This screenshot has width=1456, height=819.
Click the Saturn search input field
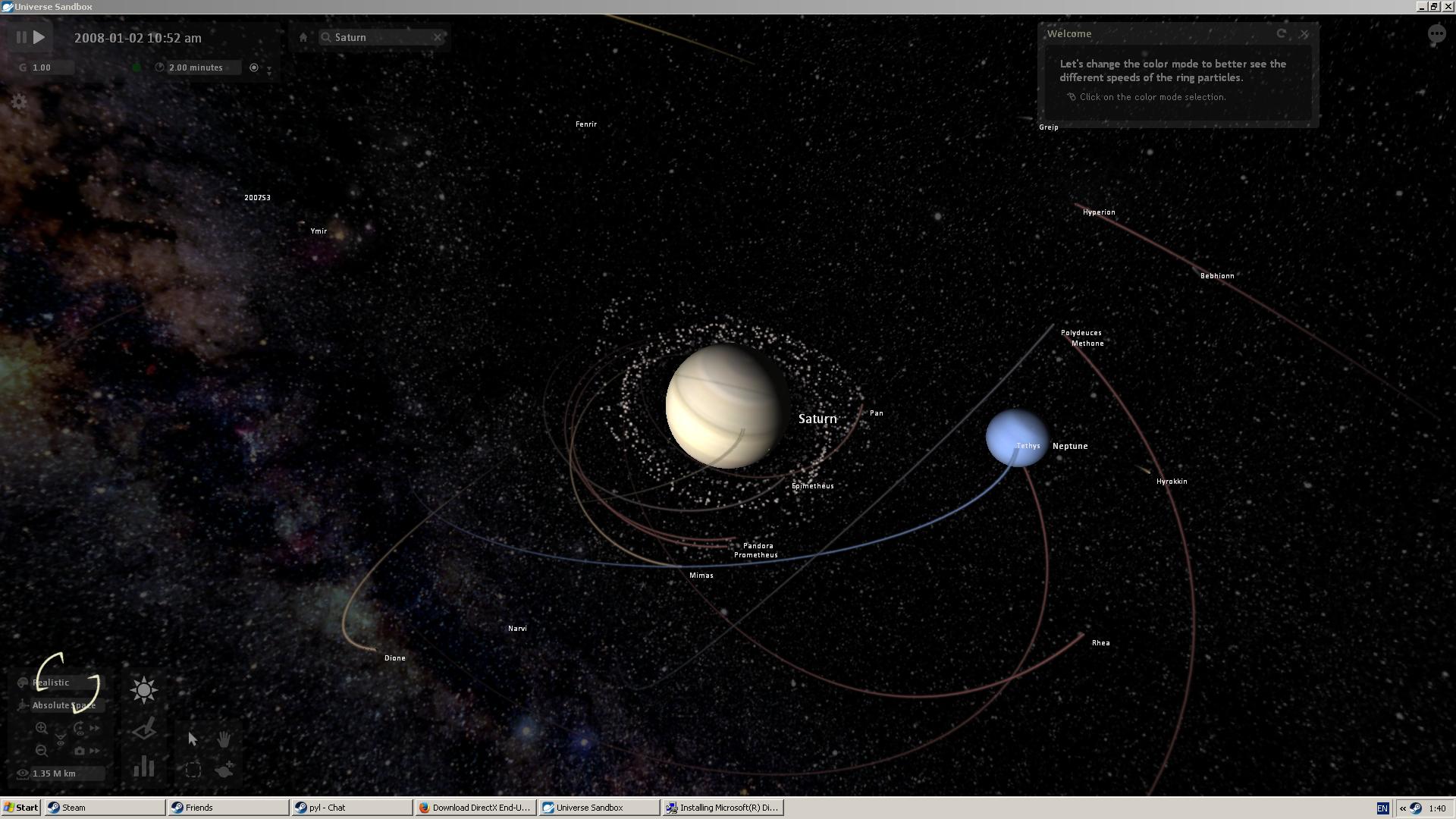(x=381, y=37)
